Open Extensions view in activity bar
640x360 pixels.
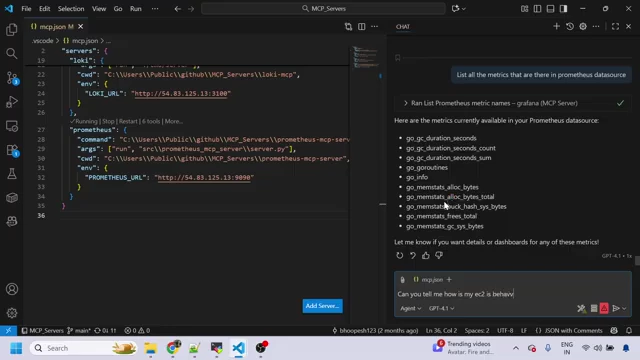pyautogui.click(x=12, y=150)
